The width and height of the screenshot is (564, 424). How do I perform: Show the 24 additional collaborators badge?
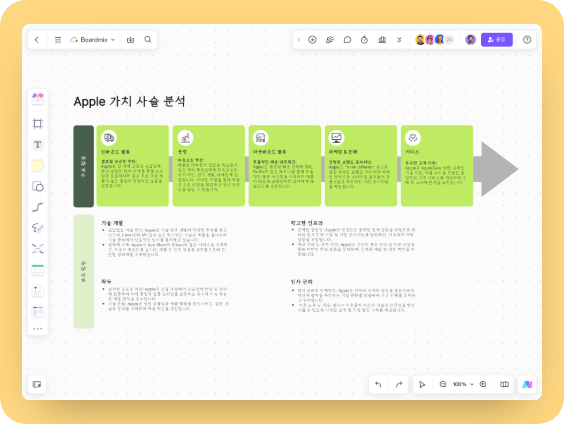tap(449, 40)
